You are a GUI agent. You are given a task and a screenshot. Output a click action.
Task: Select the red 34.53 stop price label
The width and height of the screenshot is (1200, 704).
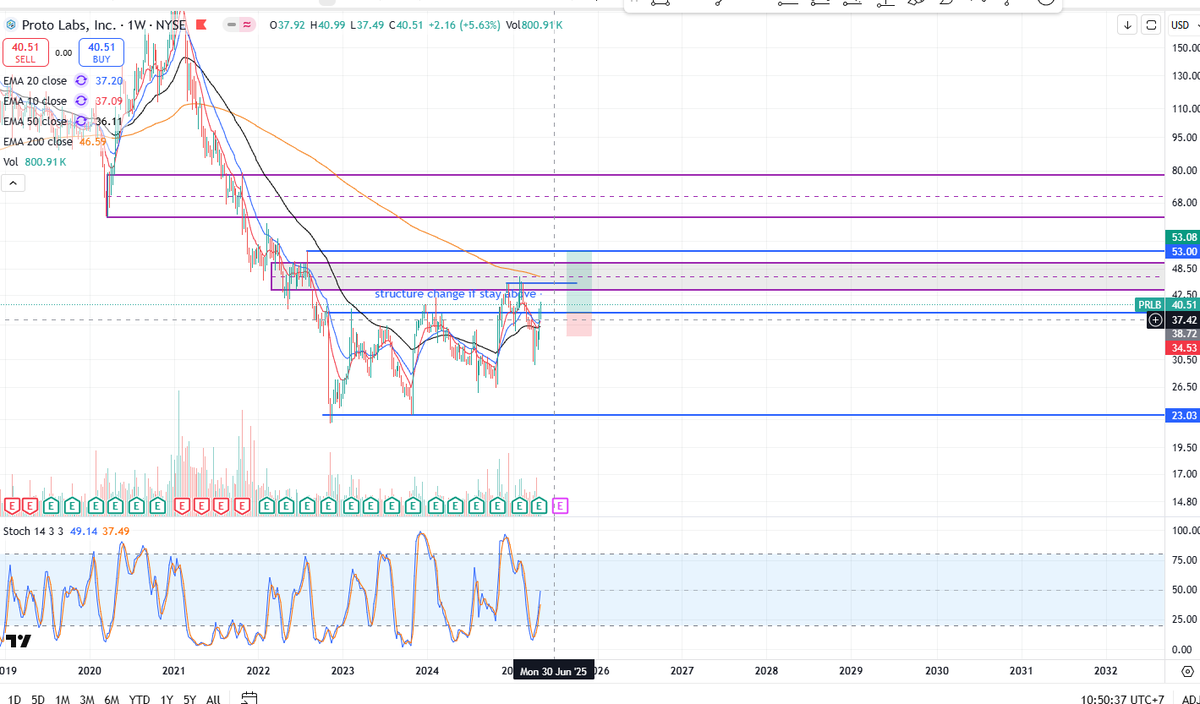1183,347
